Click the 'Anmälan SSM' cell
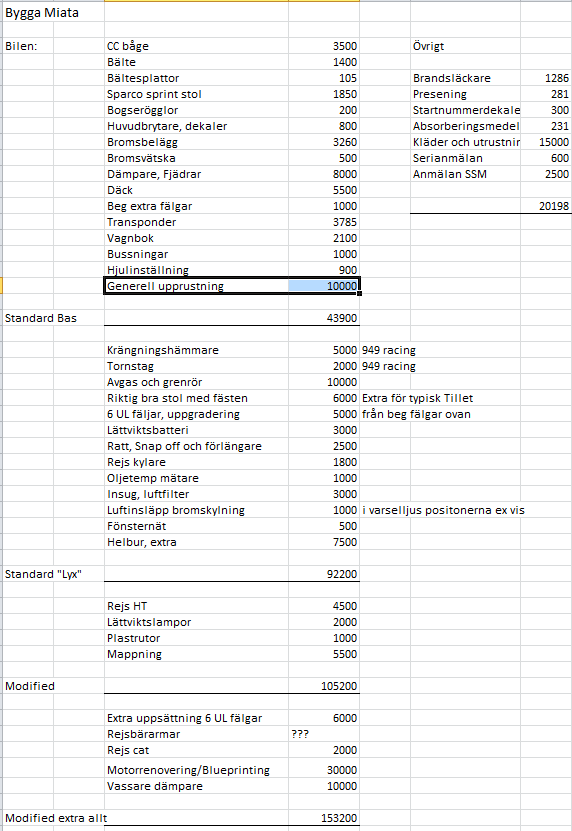This screenshot has height=831, width=572. point(465,174)
